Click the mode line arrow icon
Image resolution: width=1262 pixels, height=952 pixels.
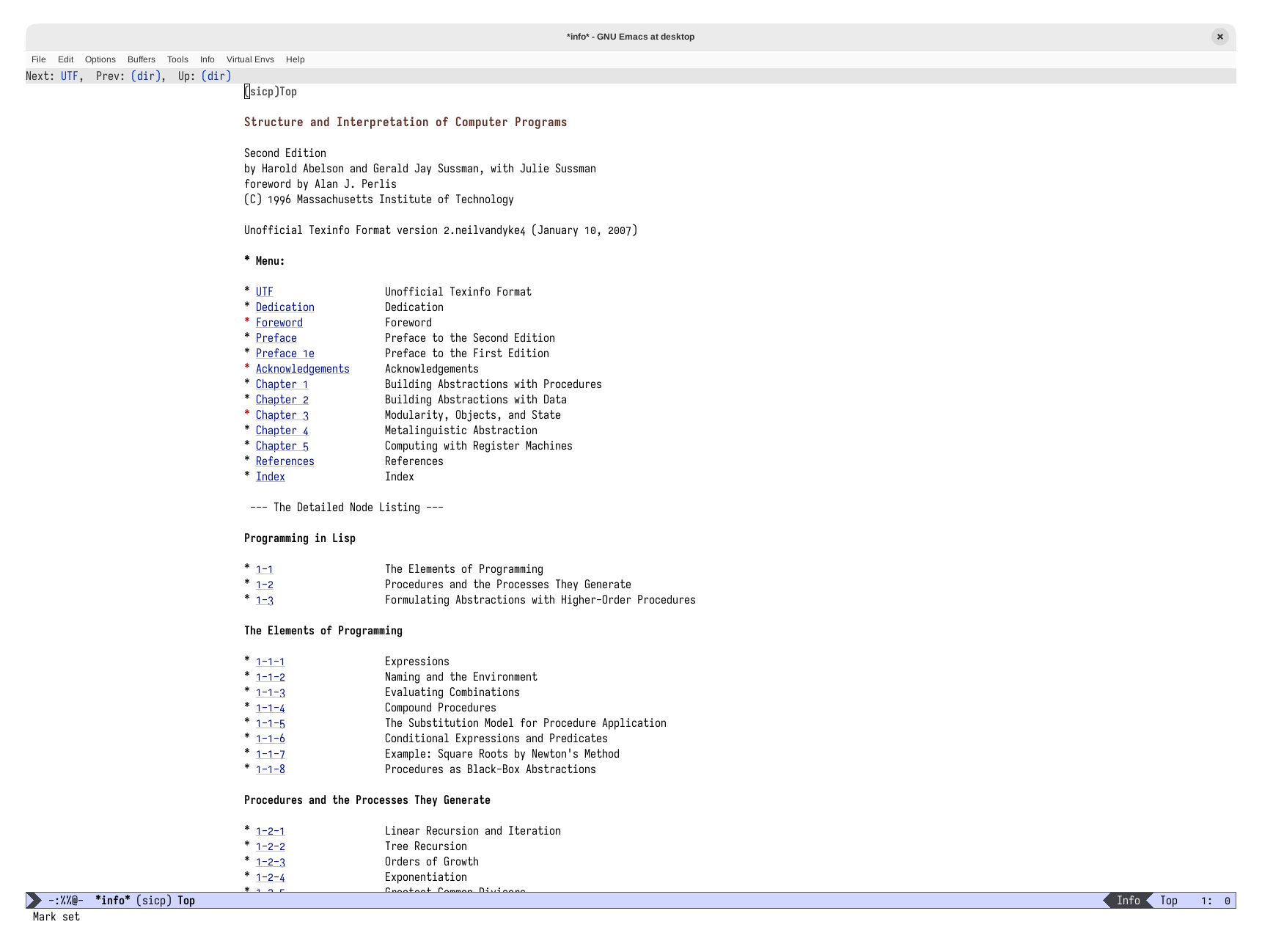tap(34, 901)
